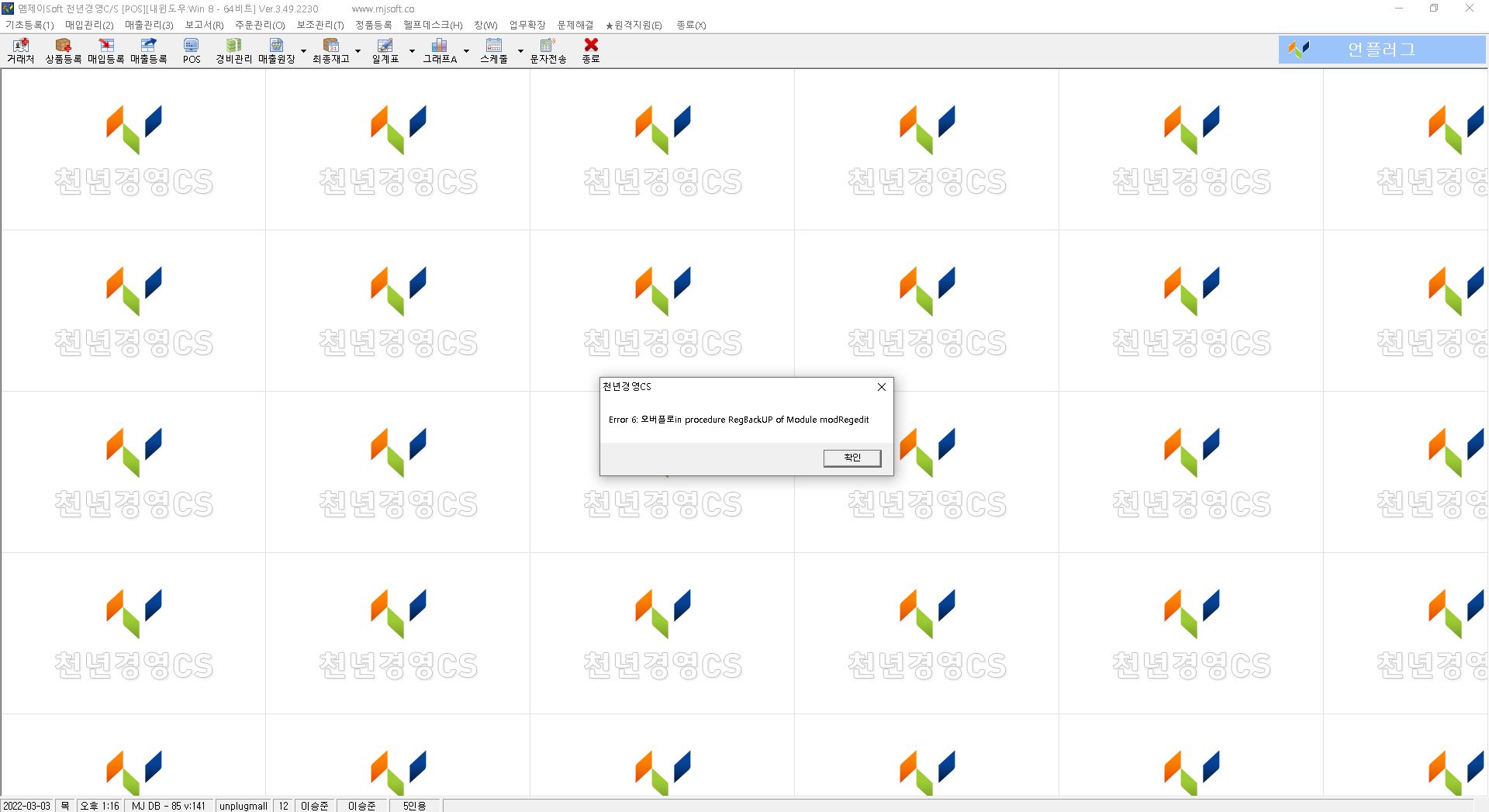Open the 헬프데스크(H) menu
1489x812 pixels.
point(433,25)
